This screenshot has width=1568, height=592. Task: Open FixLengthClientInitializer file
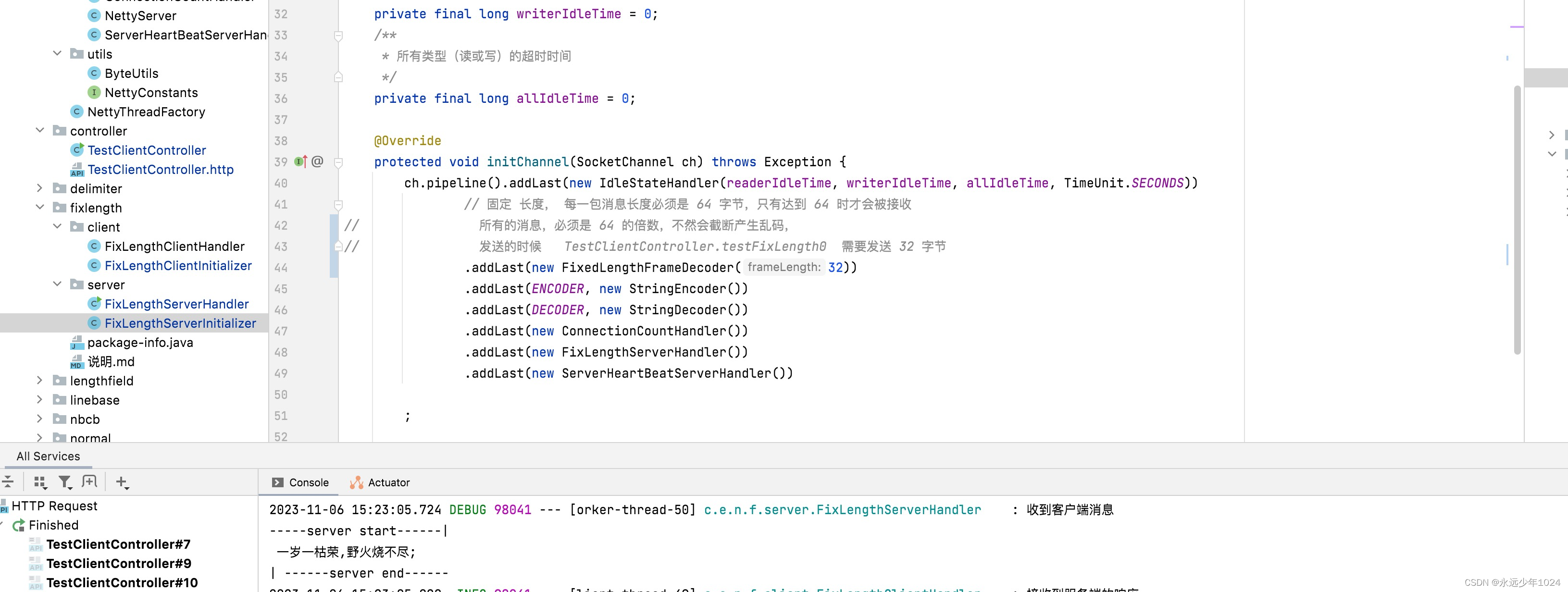(x=178, y=265)
